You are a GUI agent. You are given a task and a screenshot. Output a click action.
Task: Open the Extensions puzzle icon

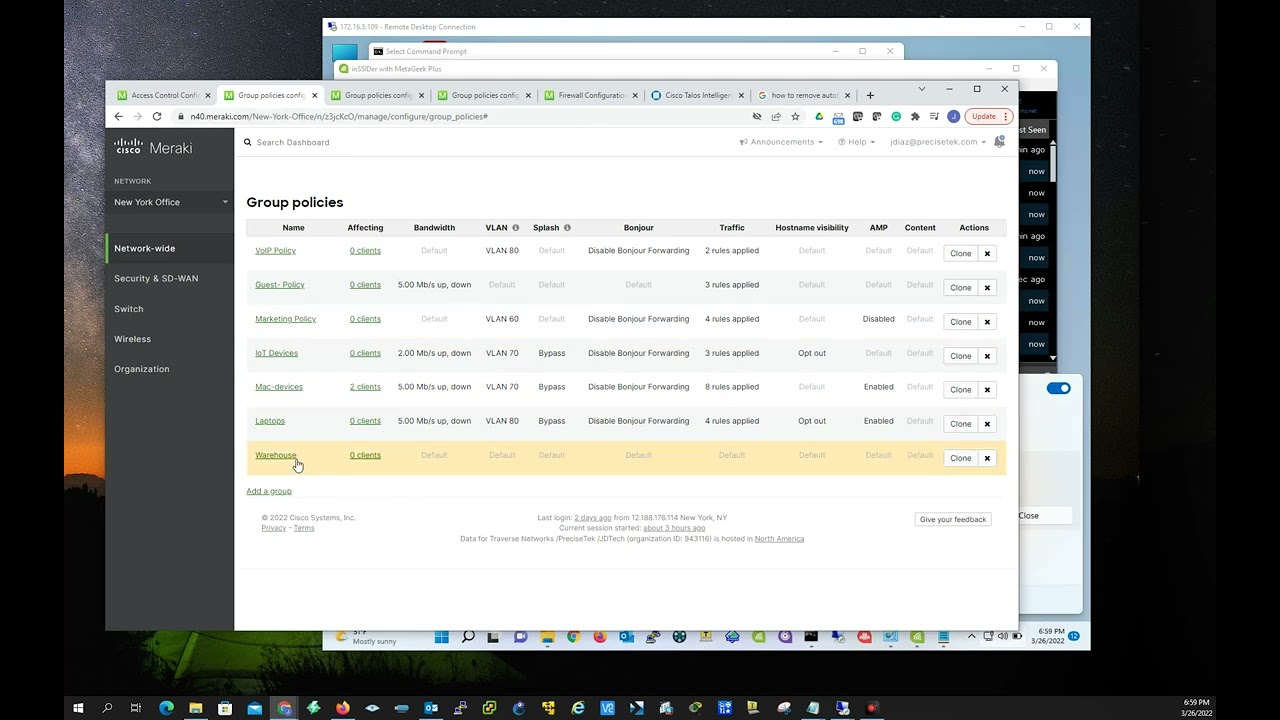pyautogui.click(x=915, y=116)
